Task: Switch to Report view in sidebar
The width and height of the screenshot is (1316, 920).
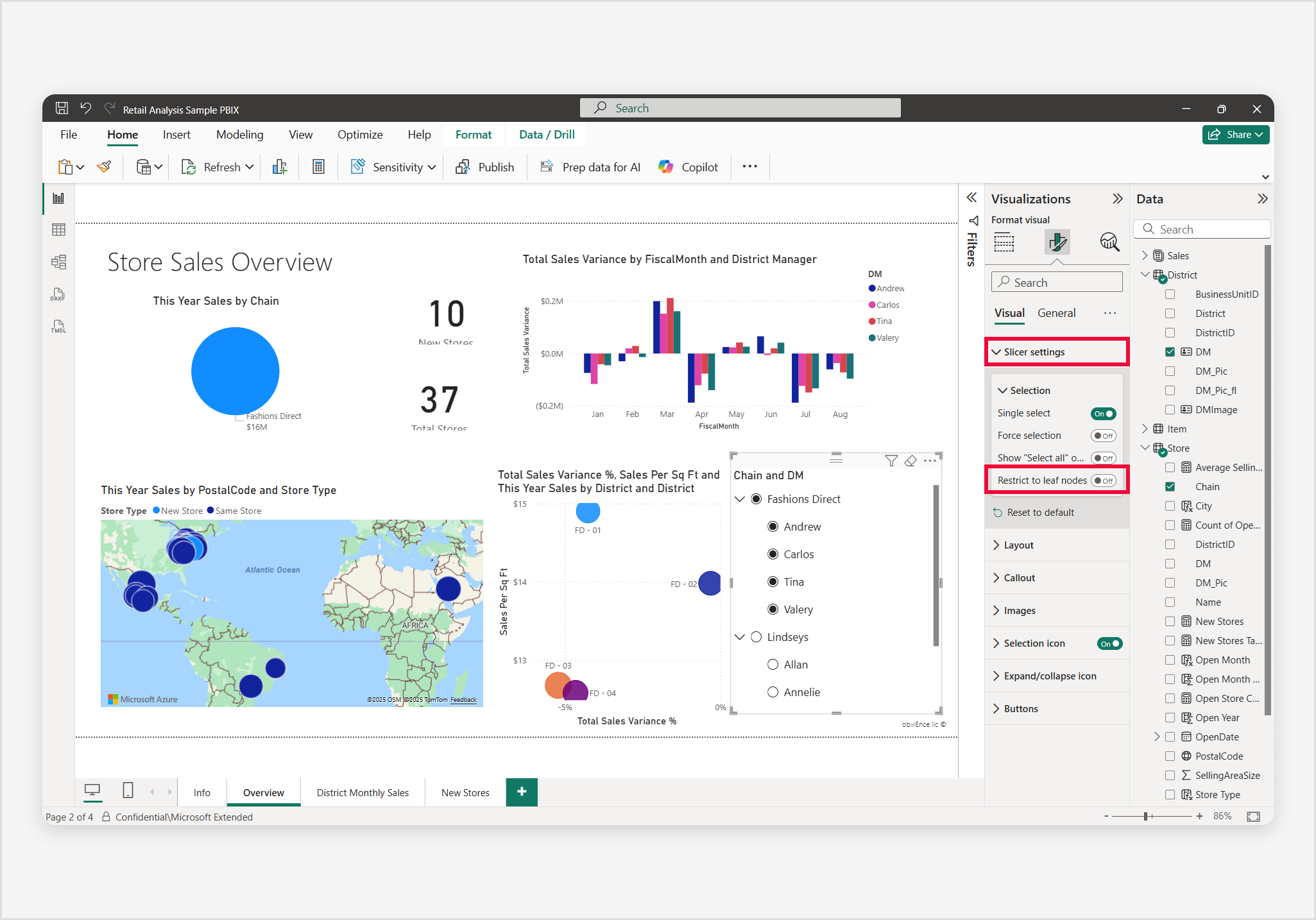Action: tap(58, 198)
